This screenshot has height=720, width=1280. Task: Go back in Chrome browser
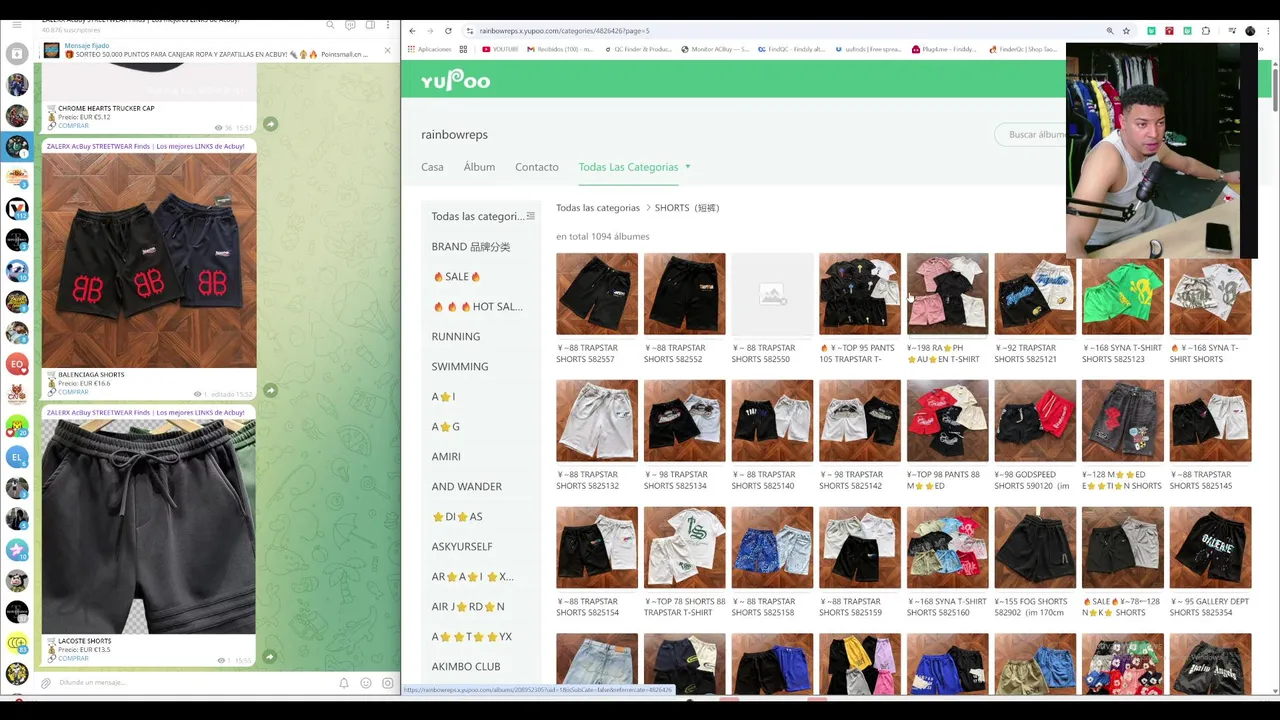pos(412,31)
